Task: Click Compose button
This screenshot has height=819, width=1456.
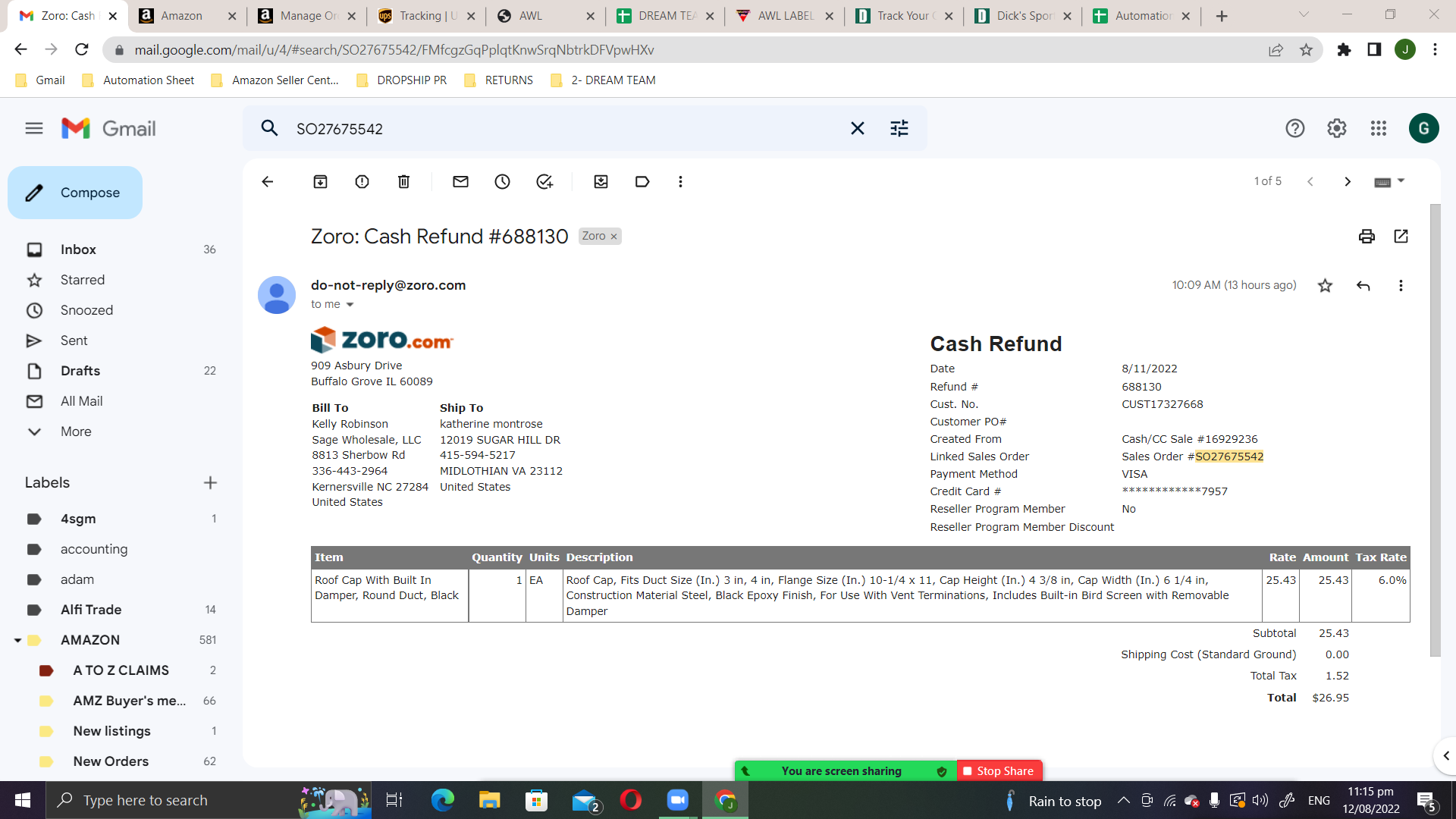Action: point(75,193)
